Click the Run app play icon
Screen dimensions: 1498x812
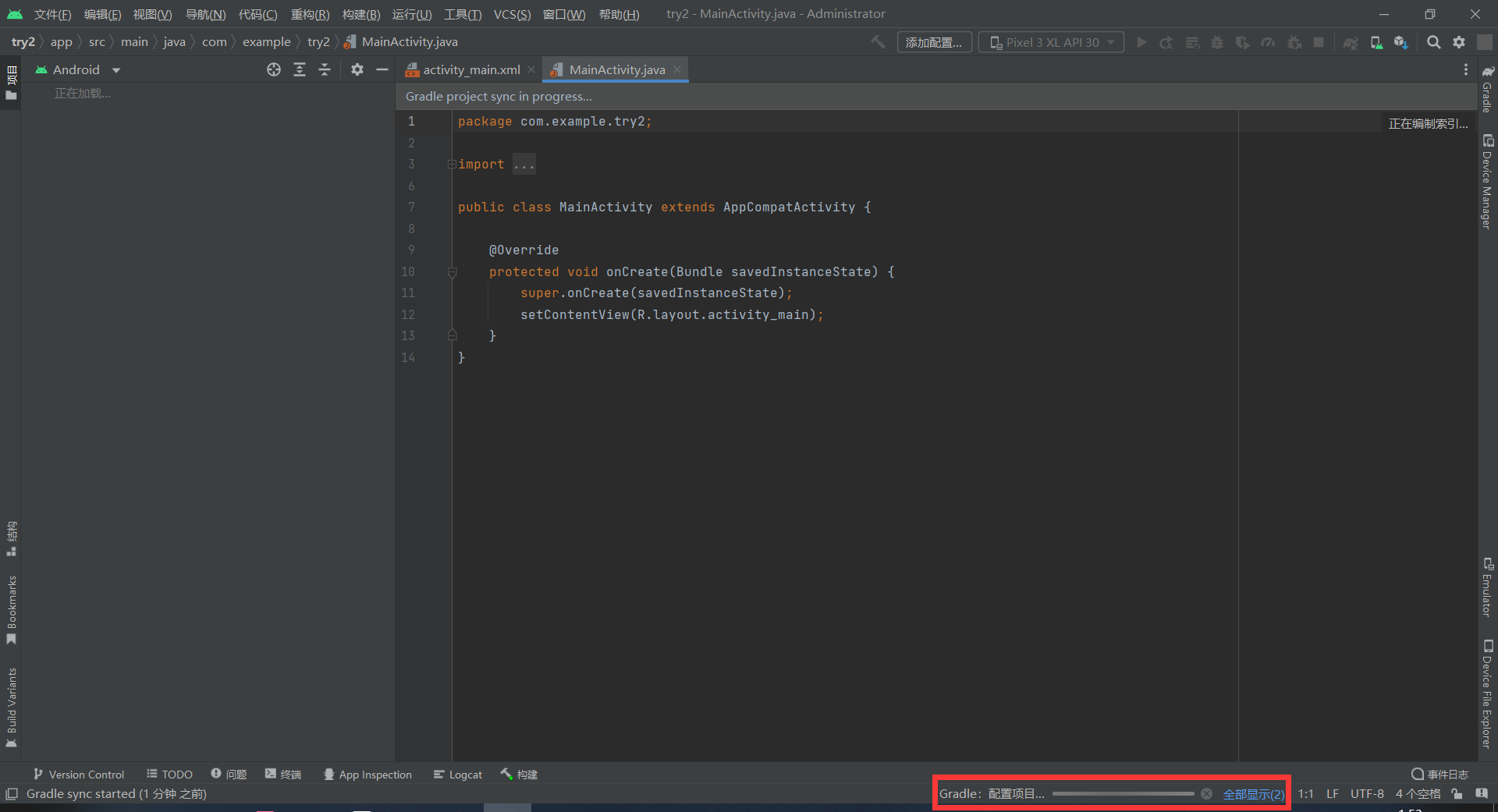tap(1141, 42)
